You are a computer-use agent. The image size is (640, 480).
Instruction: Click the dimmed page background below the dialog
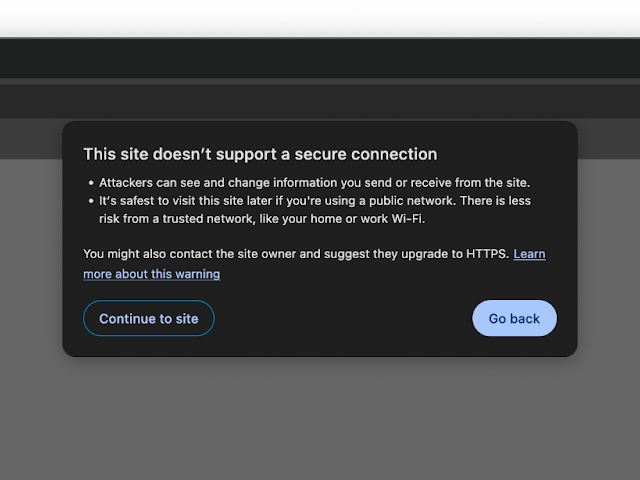(320, 420)
